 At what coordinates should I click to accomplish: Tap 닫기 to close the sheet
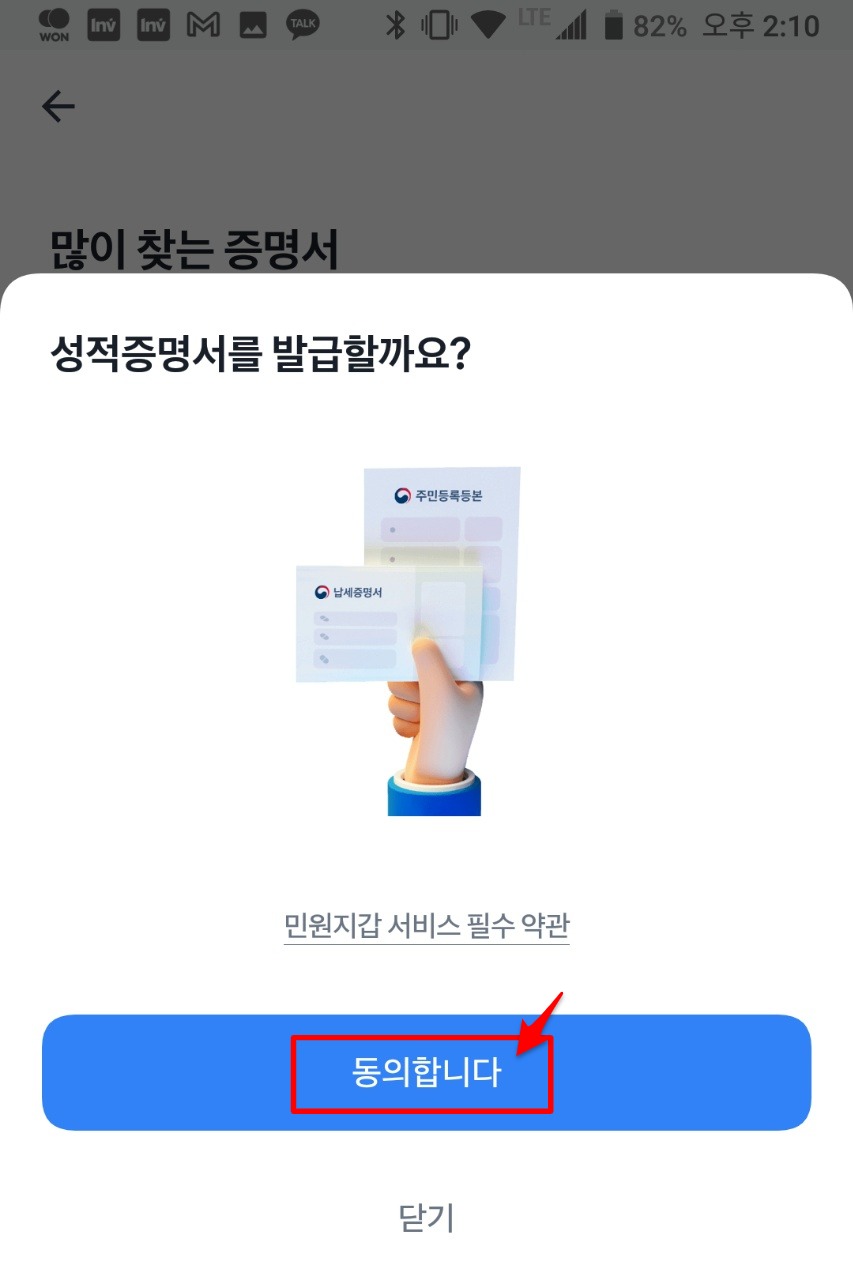pyautogui.click(x=426, y=1217)
